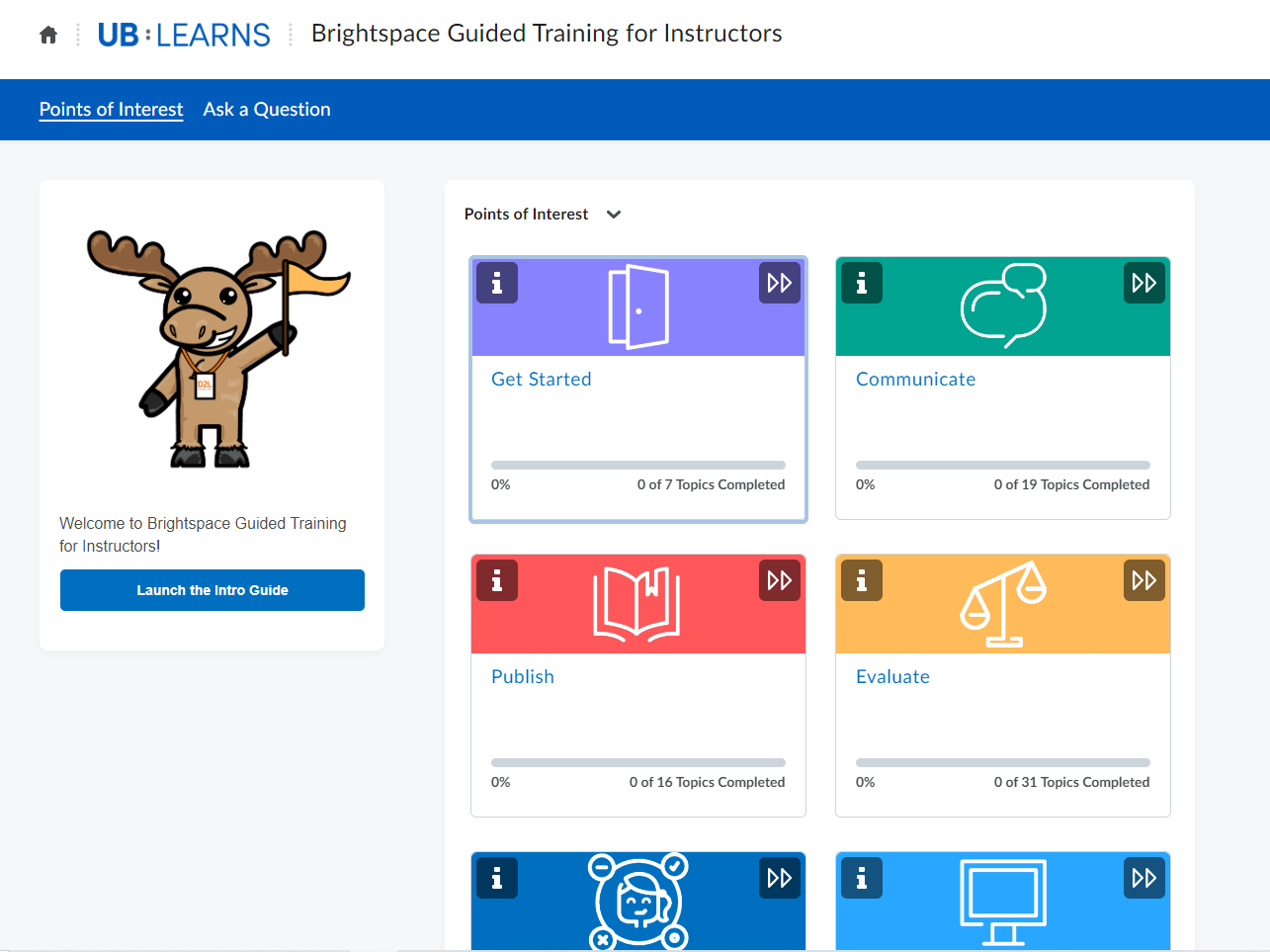Click fast-forward icon on Evaluate card
This screenshot has width=1270, height=952.
pos(1143,580)
